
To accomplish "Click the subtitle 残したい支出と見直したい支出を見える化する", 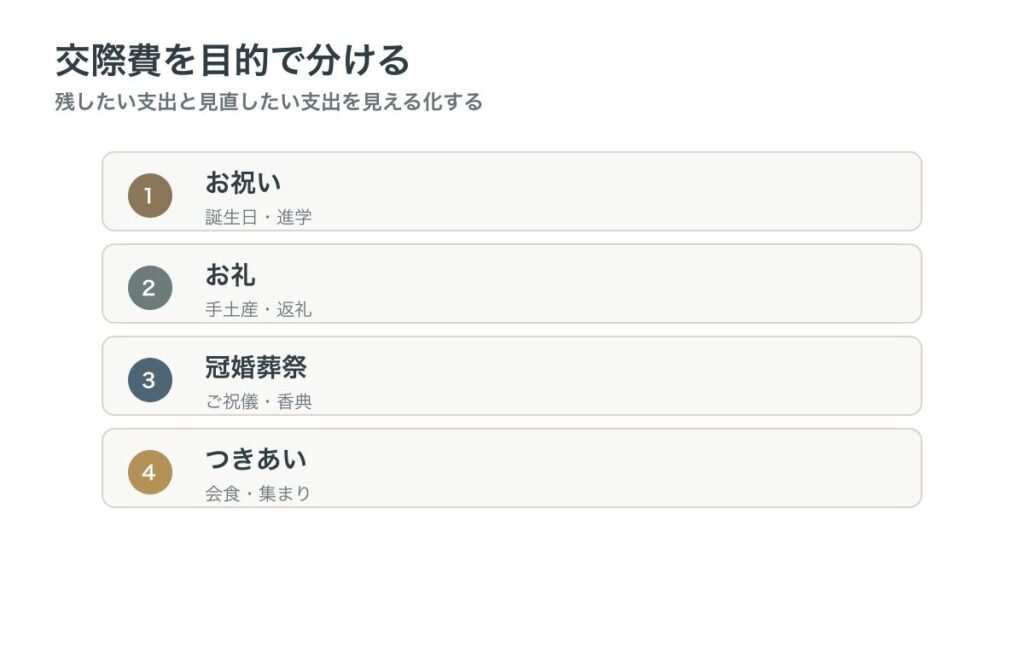I will 268,102.
